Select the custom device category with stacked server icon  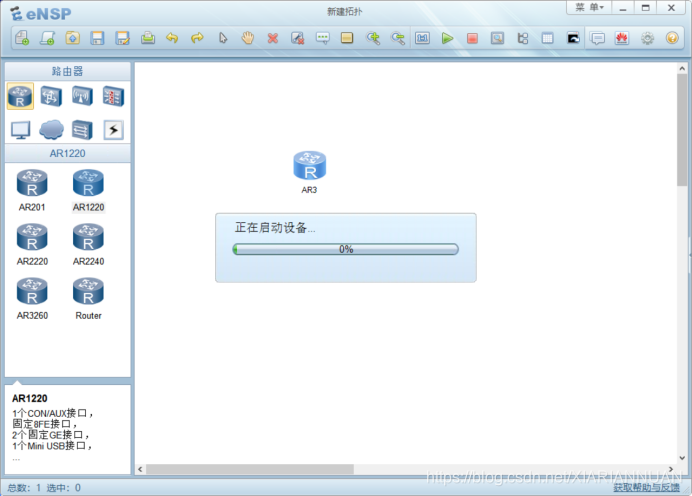[82, 130]
